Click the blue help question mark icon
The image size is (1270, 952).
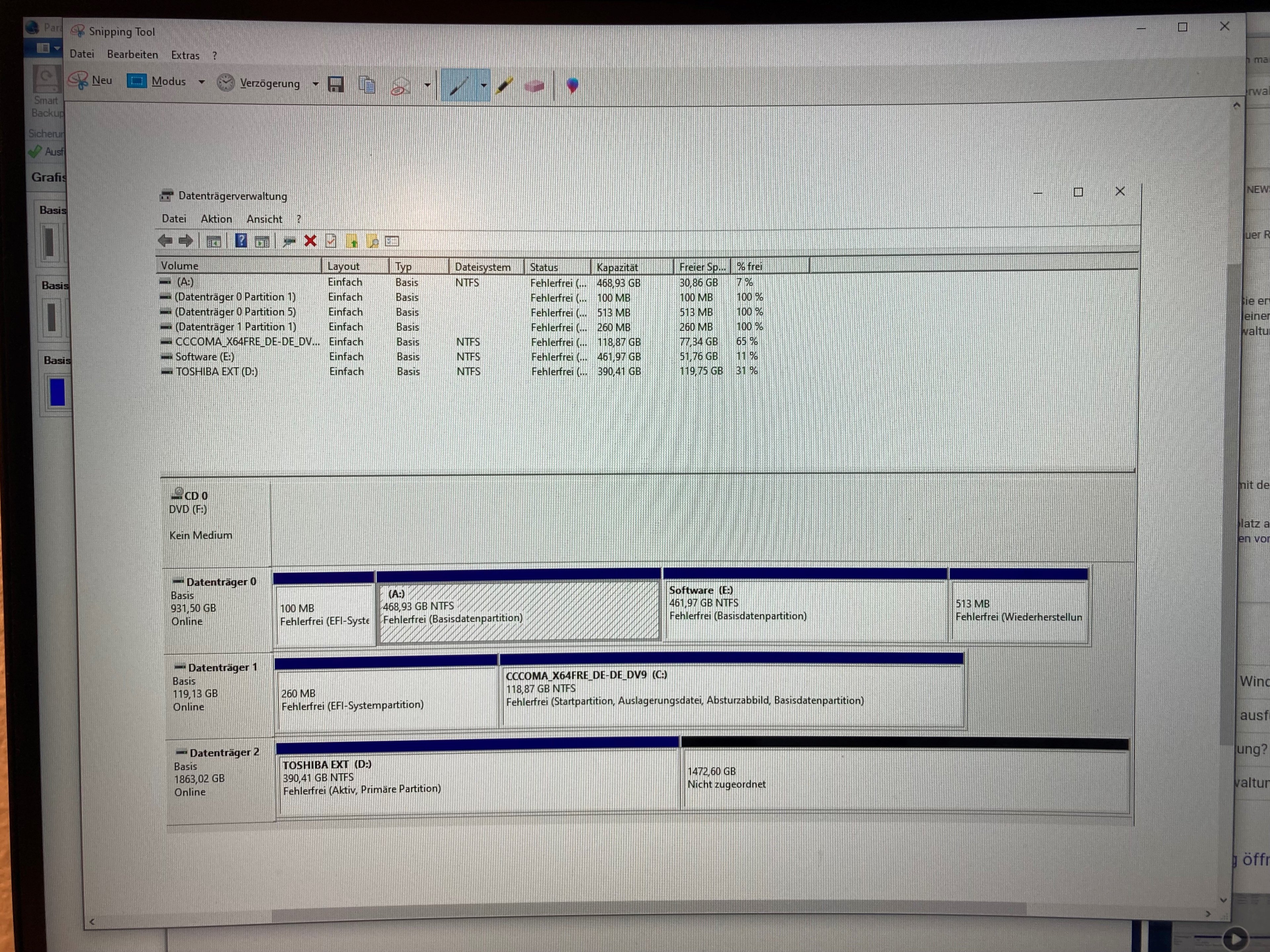pyautogui.click(x=241, y=240)
